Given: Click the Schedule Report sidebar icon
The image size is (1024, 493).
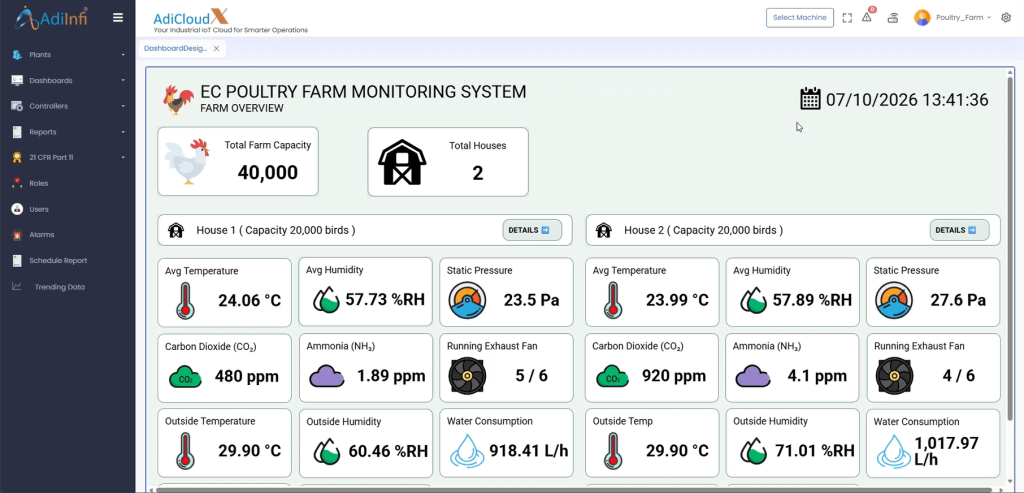Looking at the screenshot, I should (17, 261).
